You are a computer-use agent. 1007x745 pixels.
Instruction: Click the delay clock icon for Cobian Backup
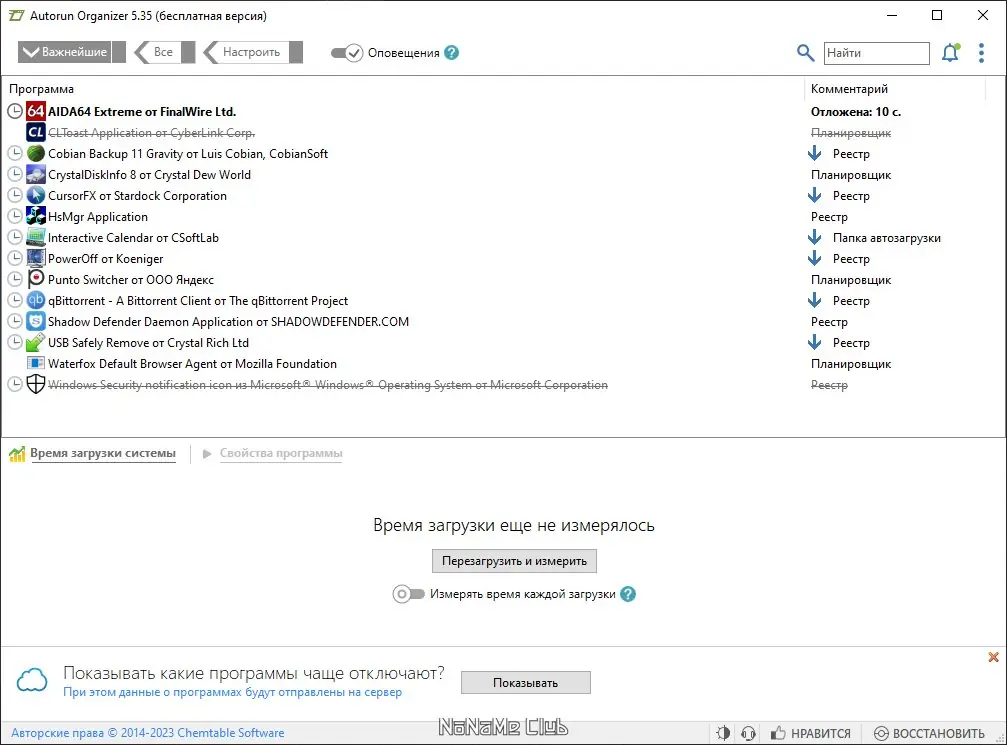(x=15, y=153)
